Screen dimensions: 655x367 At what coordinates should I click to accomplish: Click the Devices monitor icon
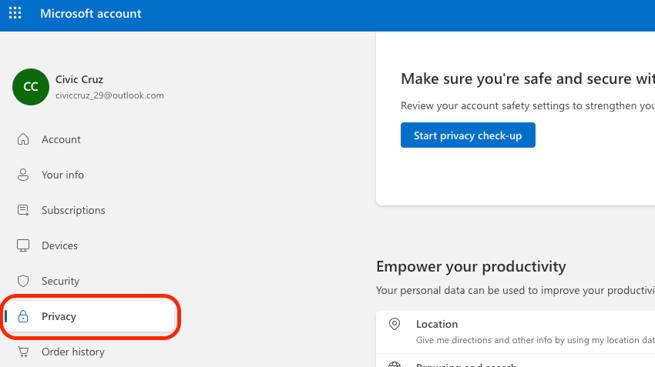(x=23, y=246)
